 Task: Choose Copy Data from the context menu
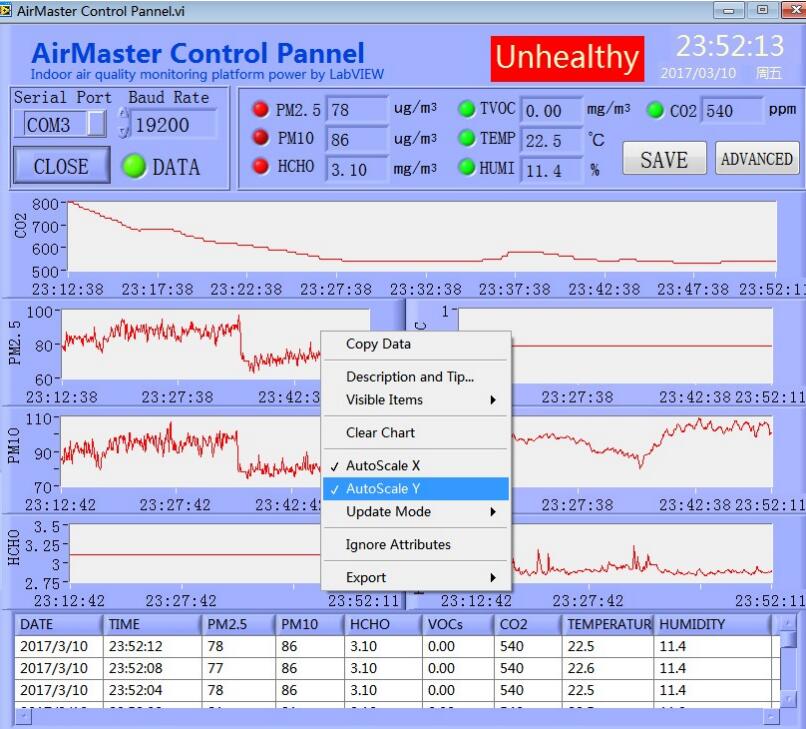(x=416, y=344)
